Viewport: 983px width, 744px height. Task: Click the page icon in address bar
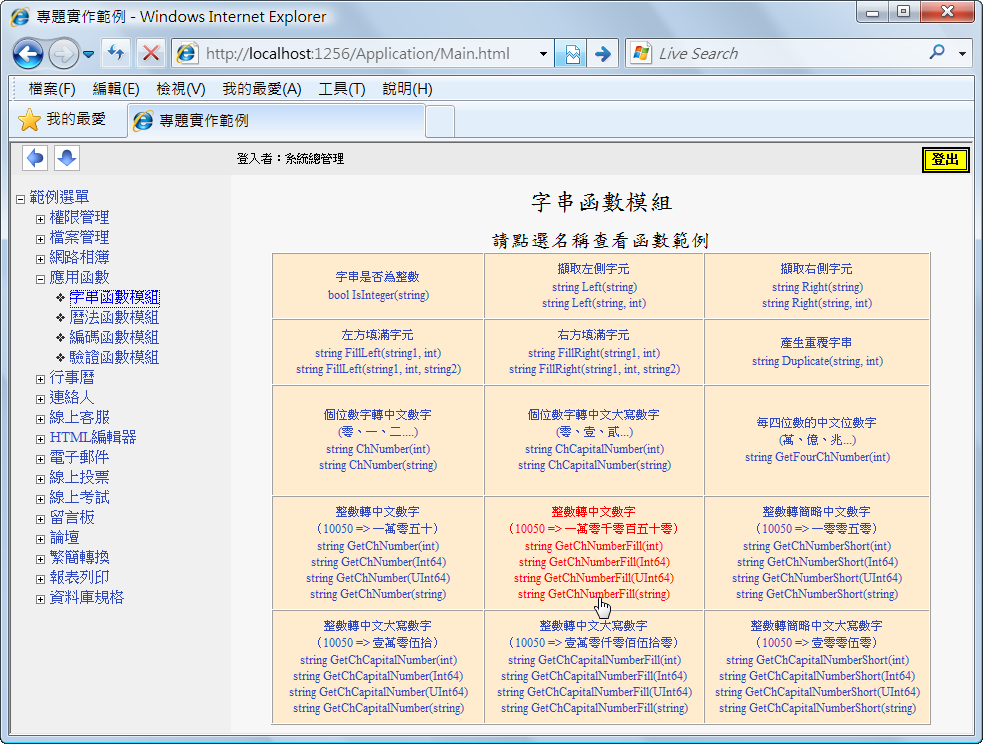(187, 53)
